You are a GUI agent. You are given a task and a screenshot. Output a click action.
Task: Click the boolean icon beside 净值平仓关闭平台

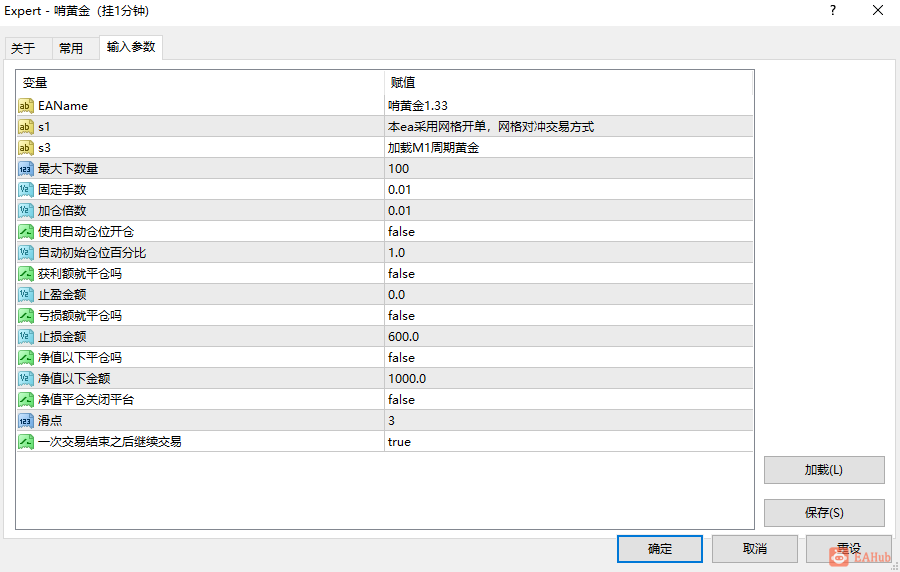point(26,399)
